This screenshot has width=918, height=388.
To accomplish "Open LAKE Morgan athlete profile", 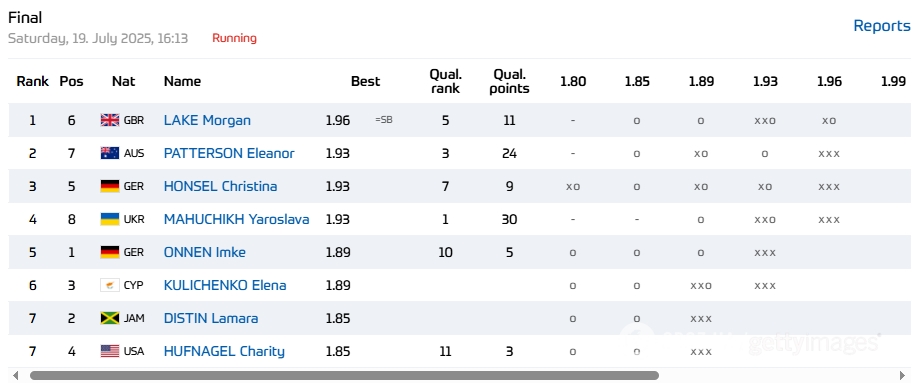I will (x=207, y=121).
